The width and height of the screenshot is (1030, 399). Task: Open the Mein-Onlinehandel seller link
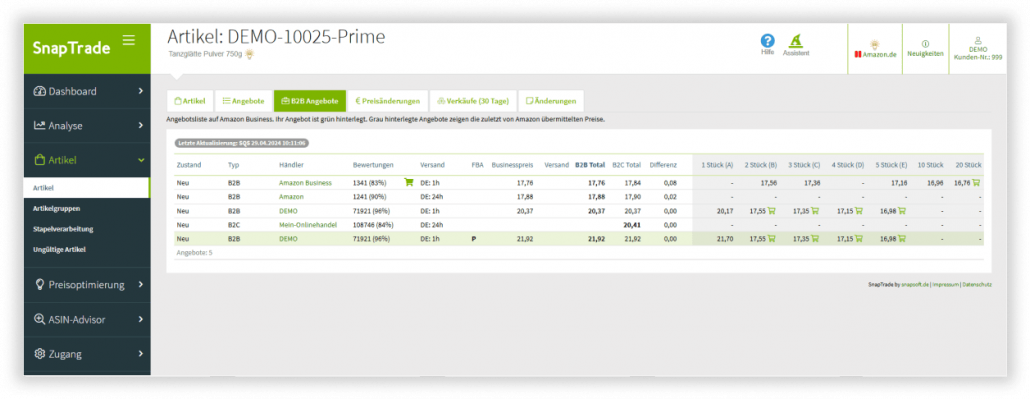click(x=307, y=225)
